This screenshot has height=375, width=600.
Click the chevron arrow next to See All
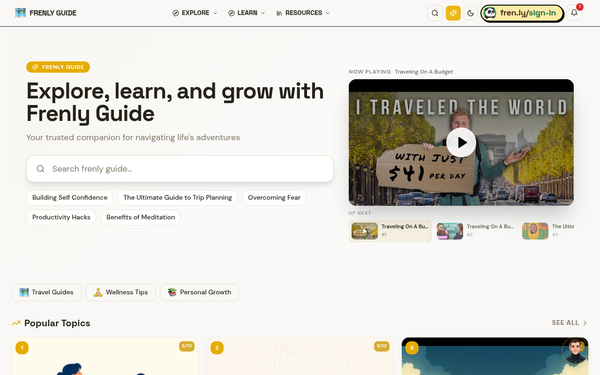[585, 323]
